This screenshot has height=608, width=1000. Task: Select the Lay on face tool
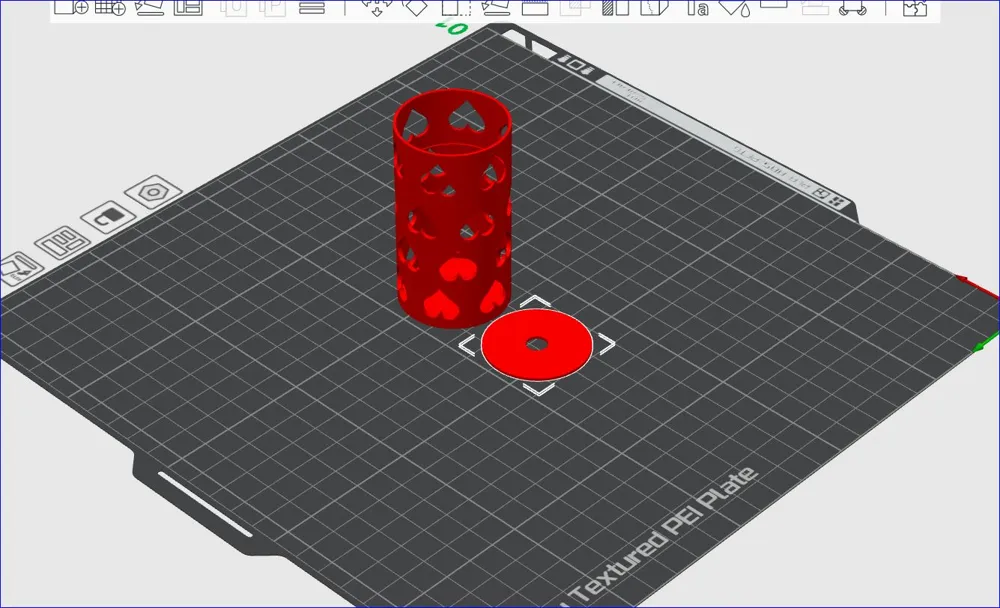point(496,8)
